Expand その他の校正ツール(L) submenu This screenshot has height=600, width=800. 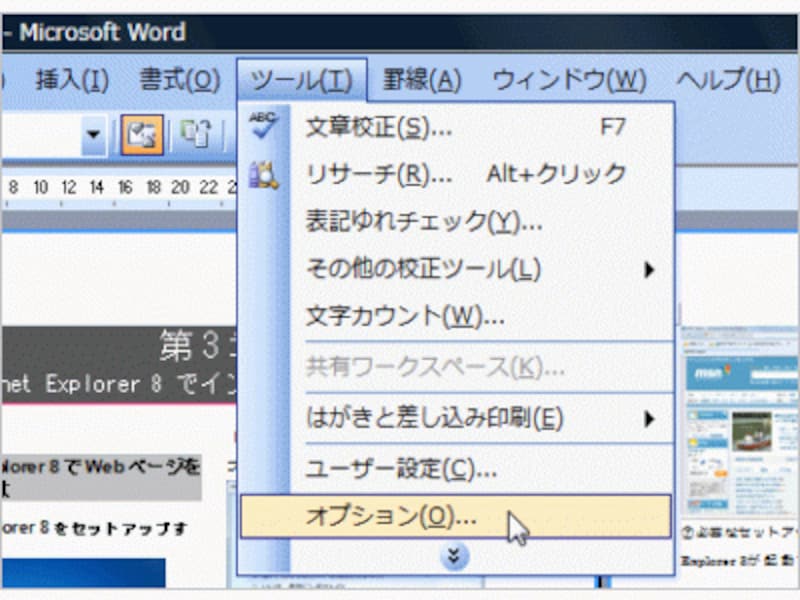click(x=457, y=269)
